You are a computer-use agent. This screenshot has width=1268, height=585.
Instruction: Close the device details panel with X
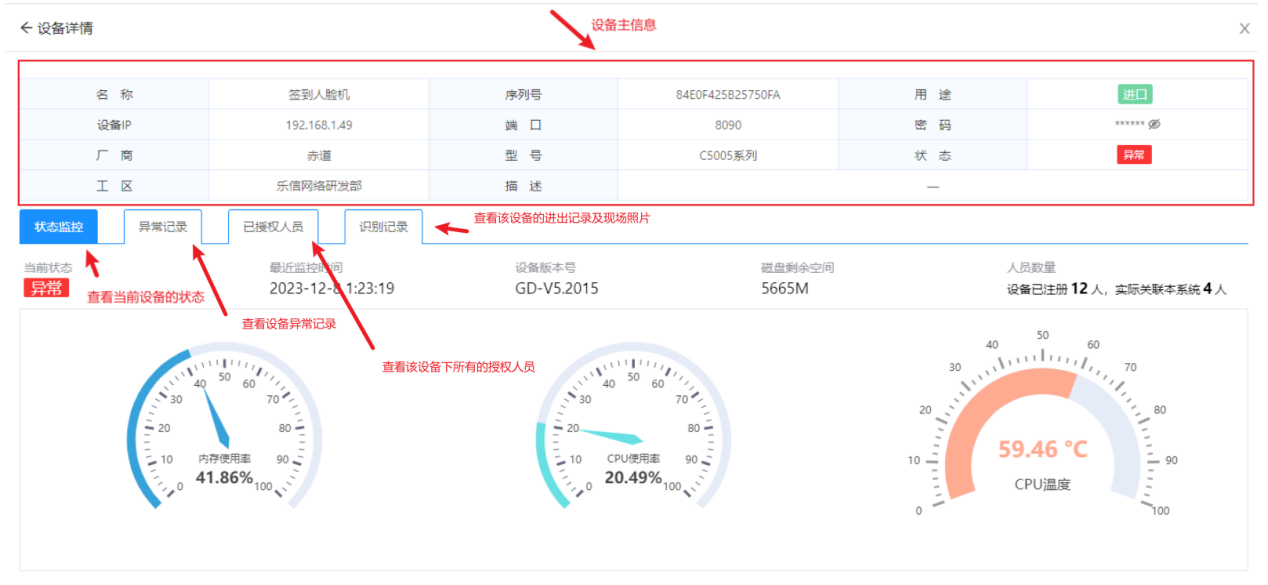coord(1244,29)
